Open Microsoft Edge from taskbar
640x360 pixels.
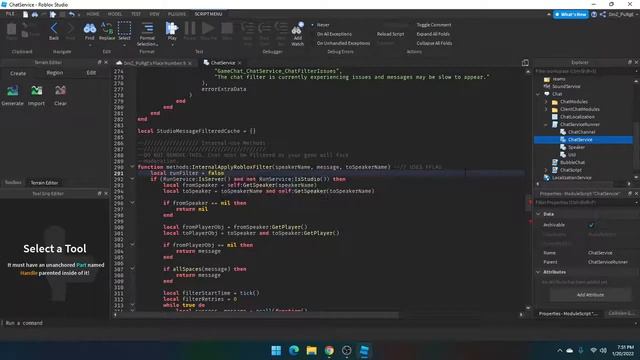(x=294, y=350)
